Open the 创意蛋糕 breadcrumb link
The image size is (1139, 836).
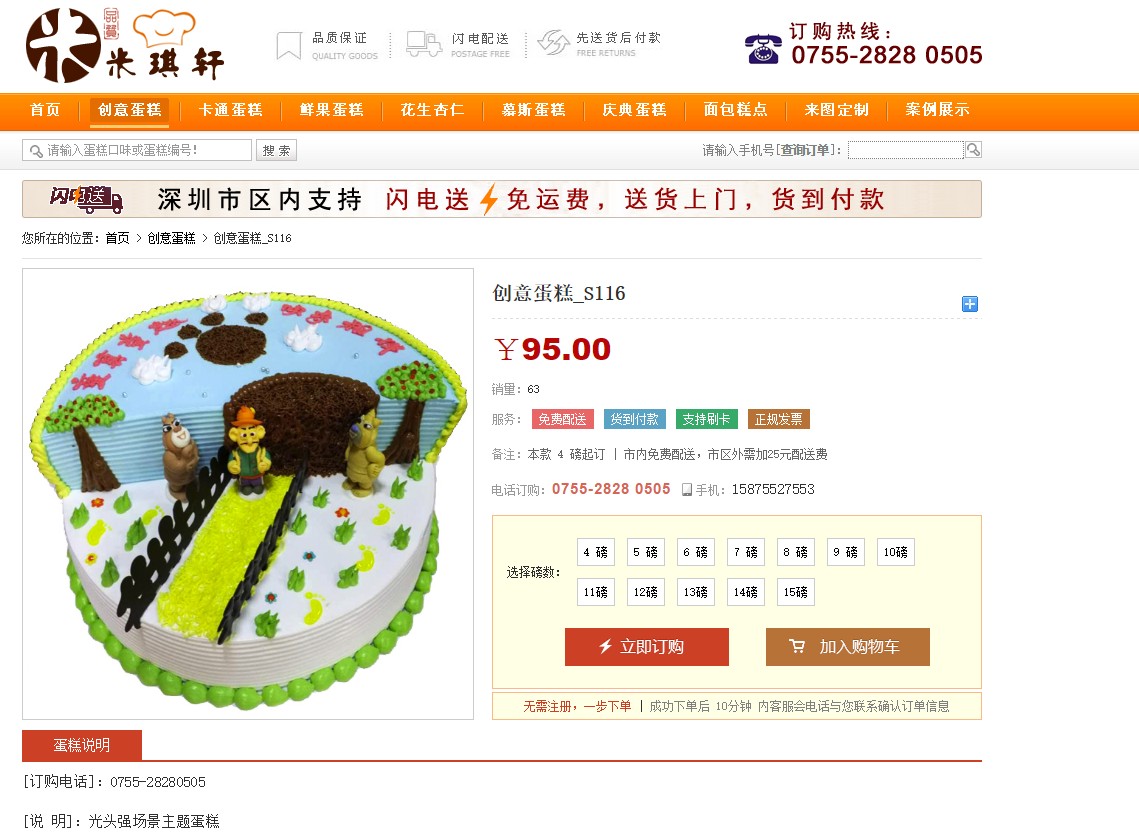[171, 238]
